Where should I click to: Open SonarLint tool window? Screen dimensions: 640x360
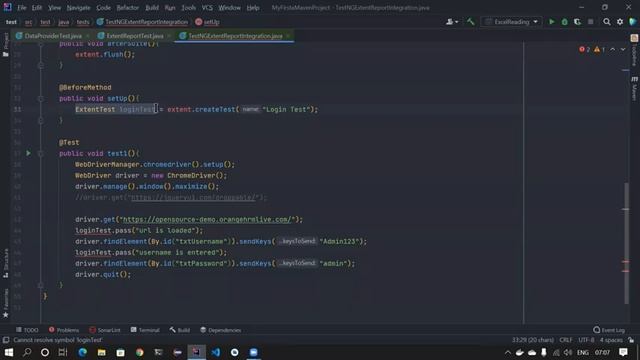[105, 330]
